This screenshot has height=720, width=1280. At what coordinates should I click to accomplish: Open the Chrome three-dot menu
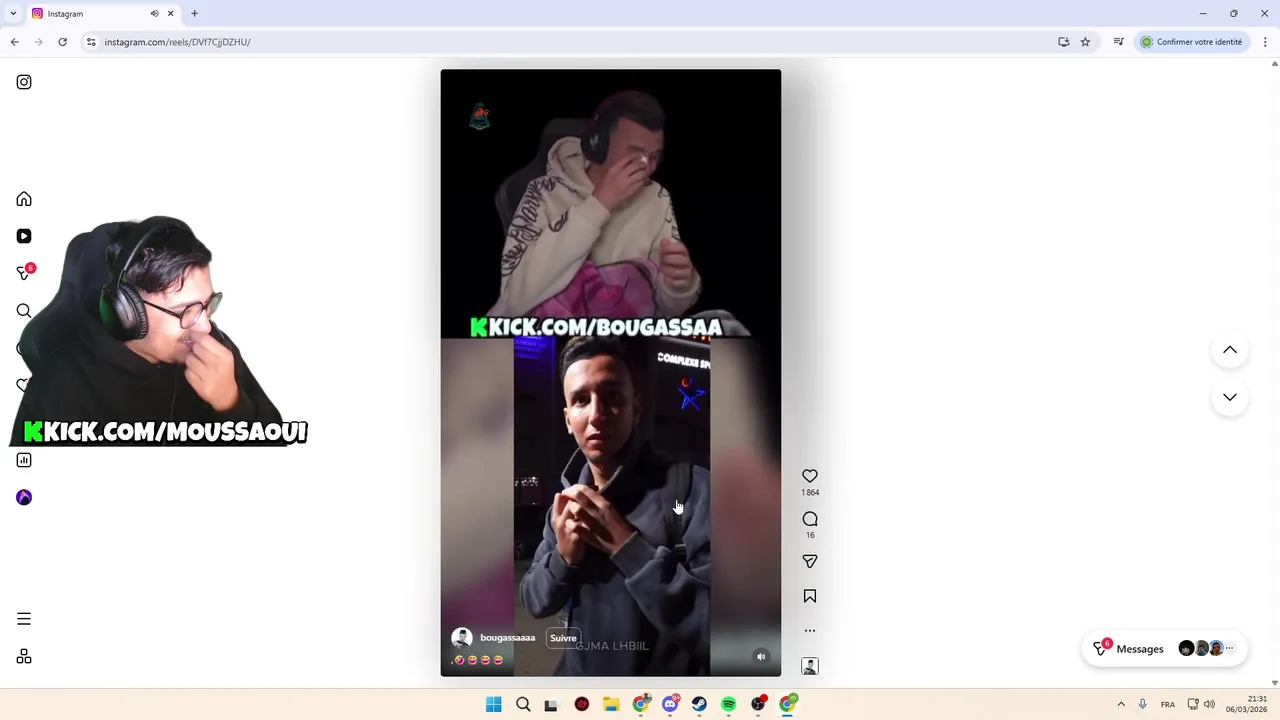pyautogui.click(x=1265, y=42)
